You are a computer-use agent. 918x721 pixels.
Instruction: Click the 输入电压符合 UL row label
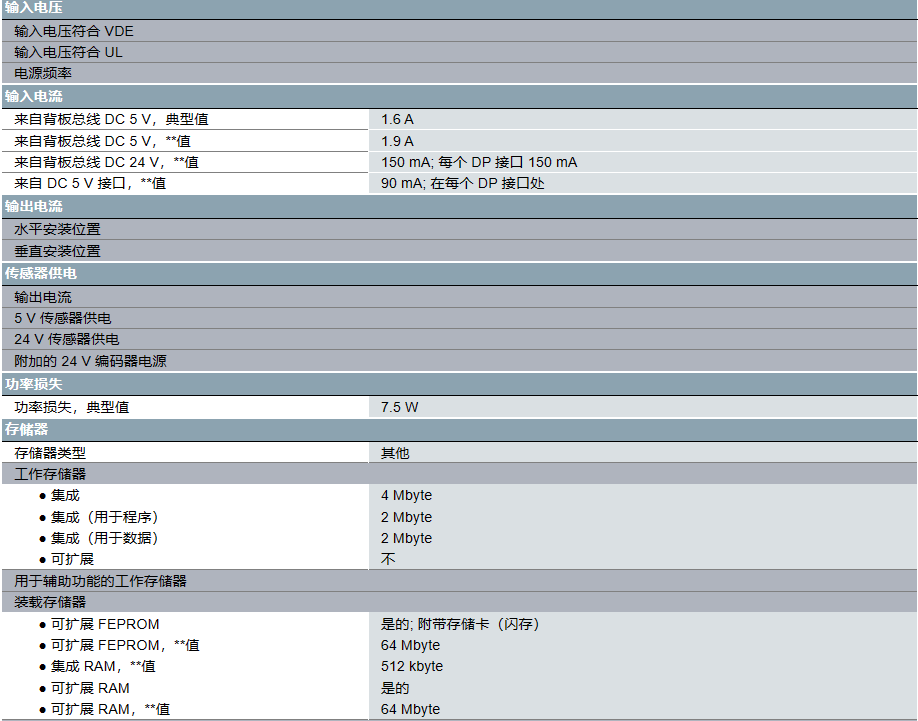coord(68,52)
